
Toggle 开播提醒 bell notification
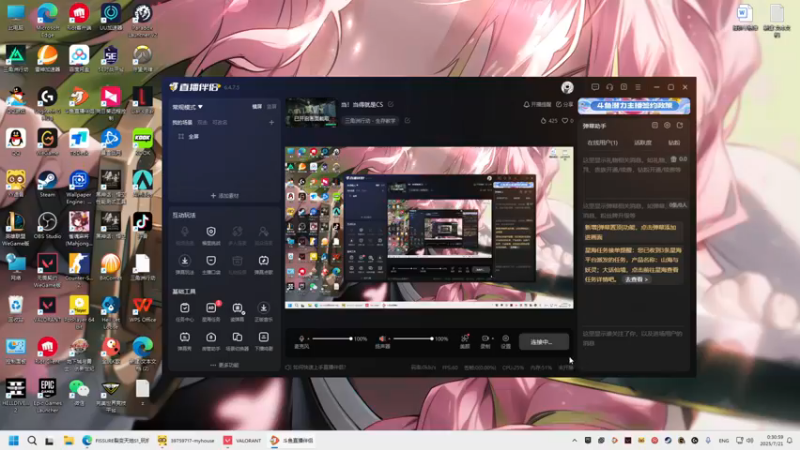point(537,104)
